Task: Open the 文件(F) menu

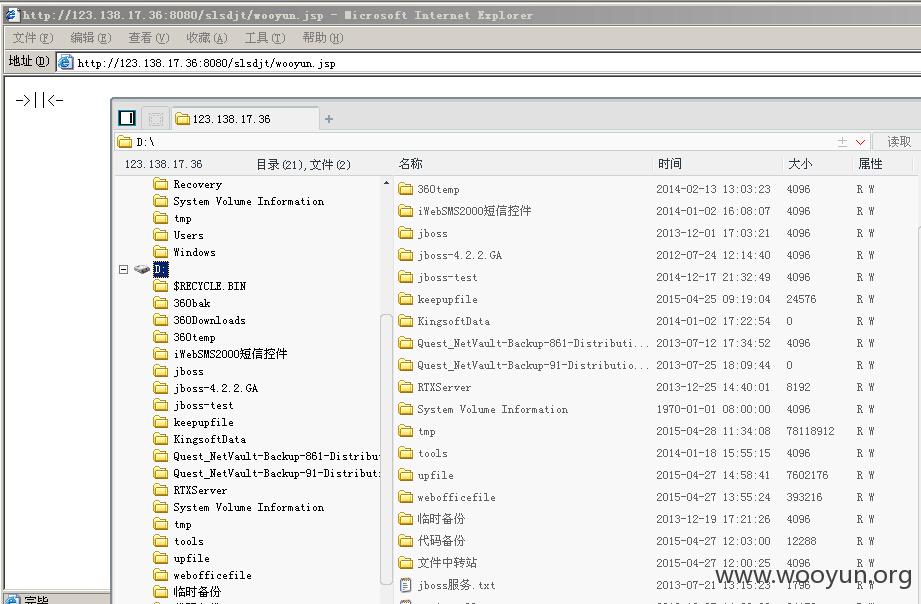Action: (x=33, y=38)
